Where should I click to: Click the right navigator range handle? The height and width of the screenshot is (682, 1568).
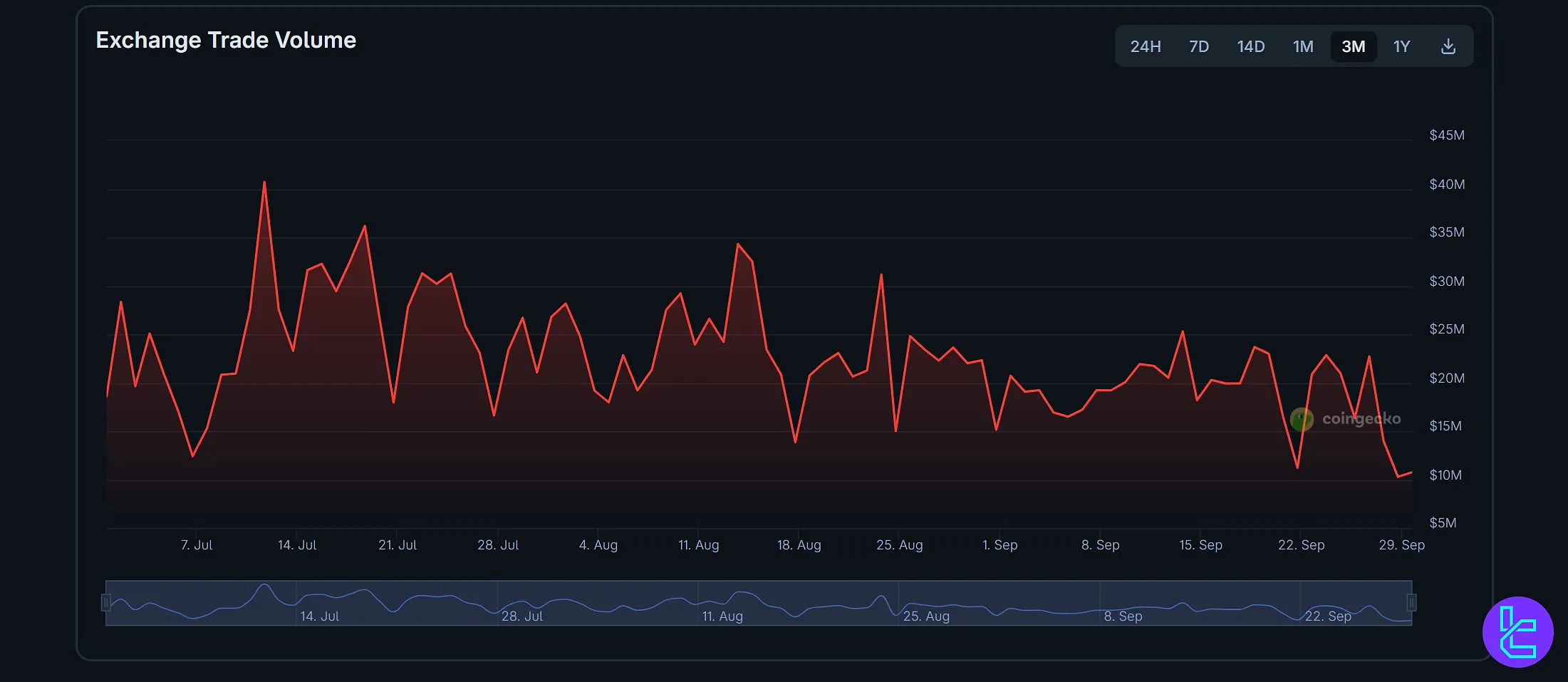coord(1411,603)
